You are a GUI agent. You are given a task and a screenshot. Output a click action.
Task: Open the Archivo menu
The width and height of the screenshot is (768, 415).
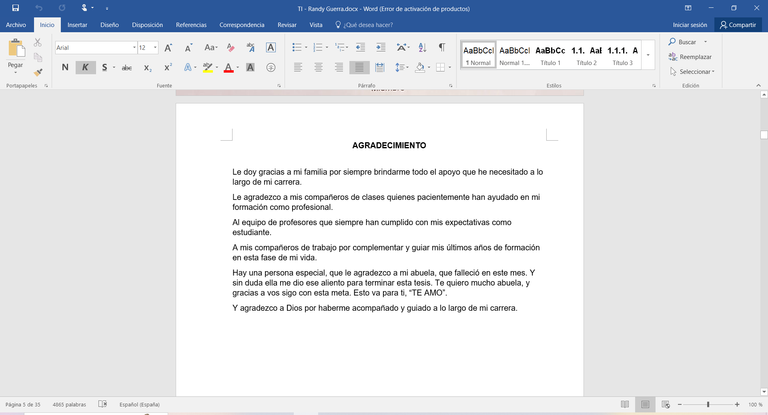coord(16,25)
